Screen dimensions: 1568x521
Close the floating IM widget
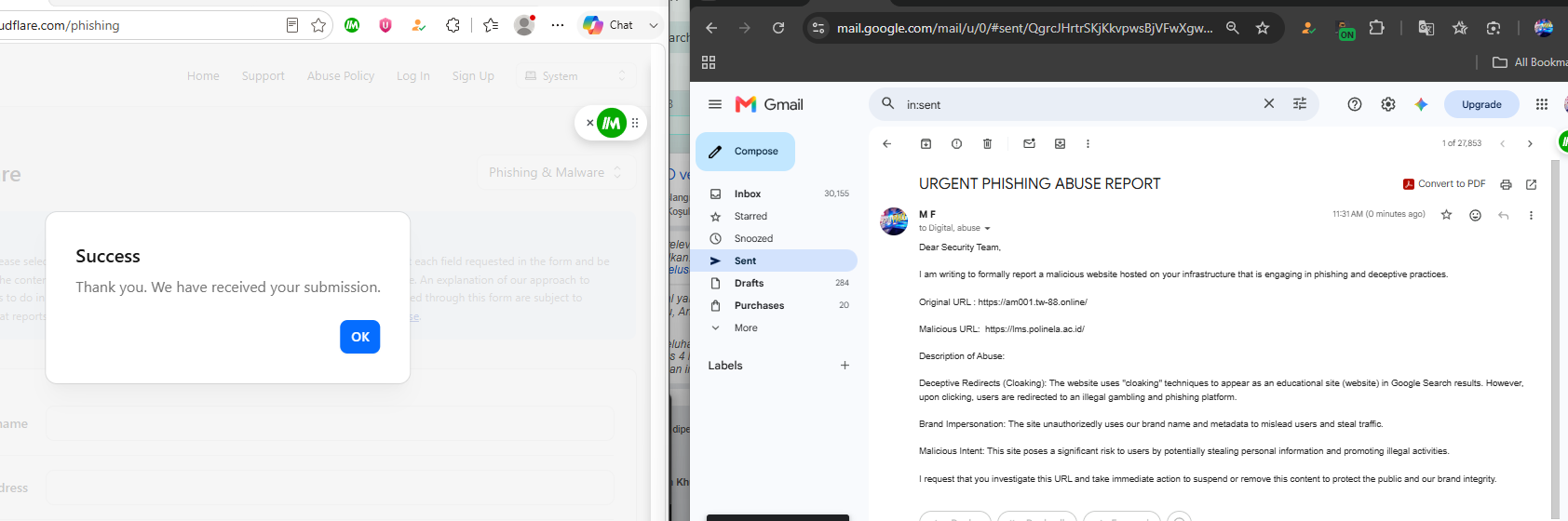pos(589,123)
